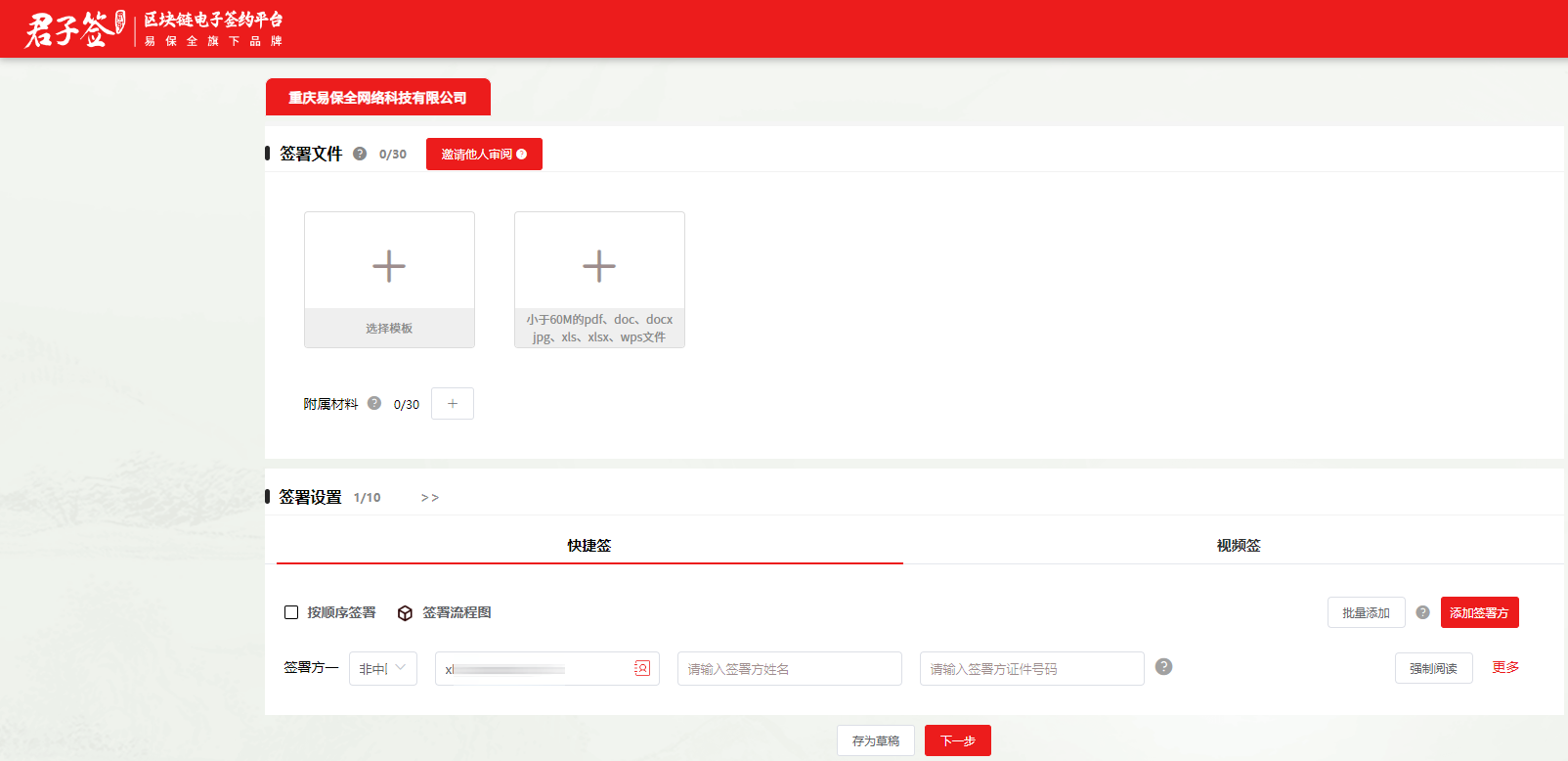Switch to the 视频签 tab
This screenshot has height=761, width=1568.
(1239, 546)
